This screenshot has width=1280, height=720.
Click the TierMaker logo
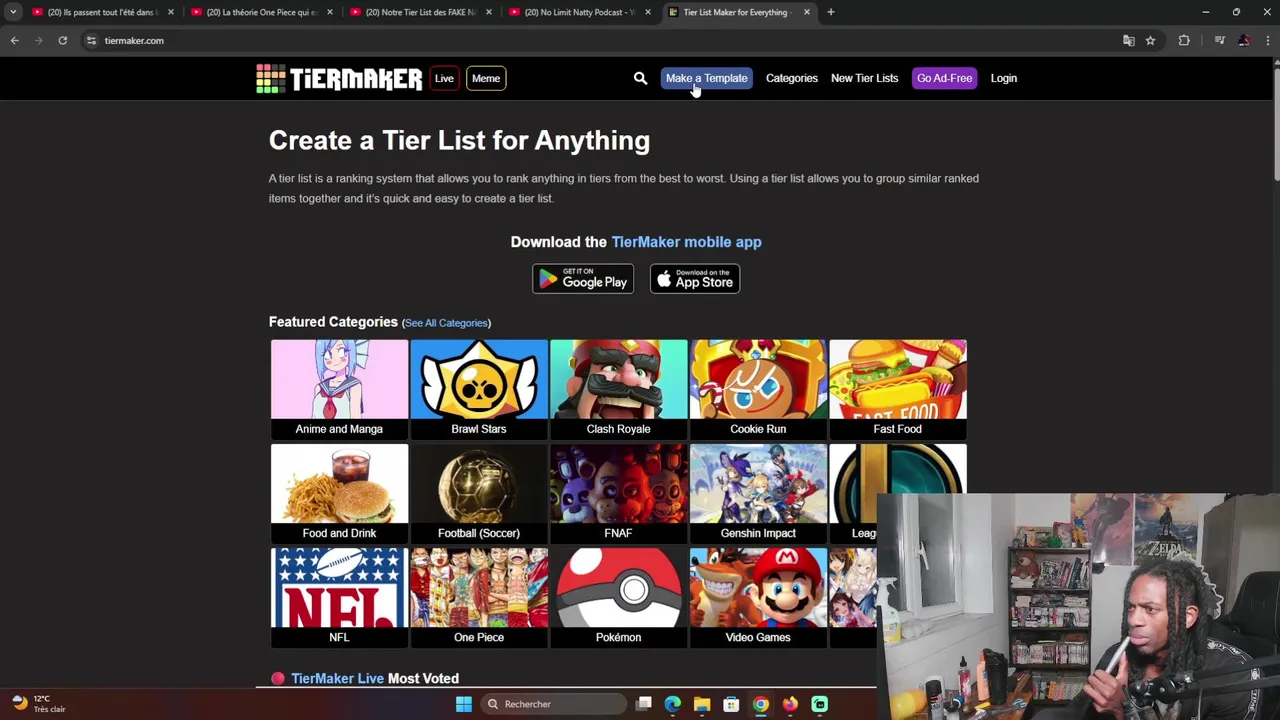[x=339, y=78]
